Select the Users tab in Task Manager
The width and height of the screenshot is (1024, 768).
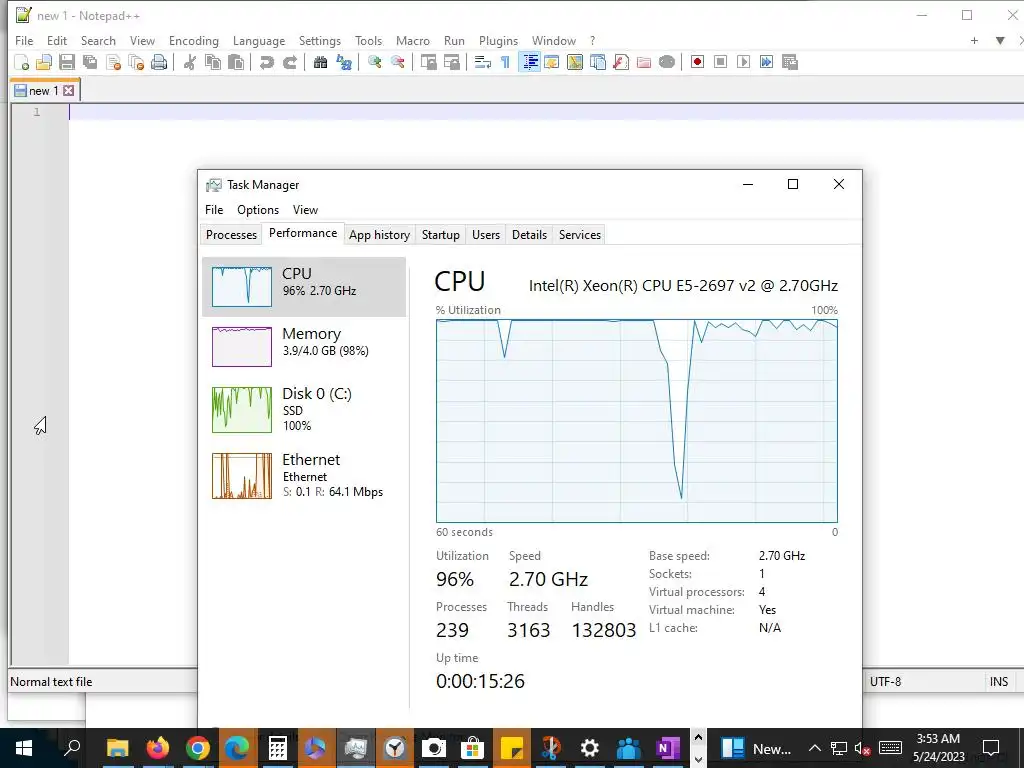(486, 234)
